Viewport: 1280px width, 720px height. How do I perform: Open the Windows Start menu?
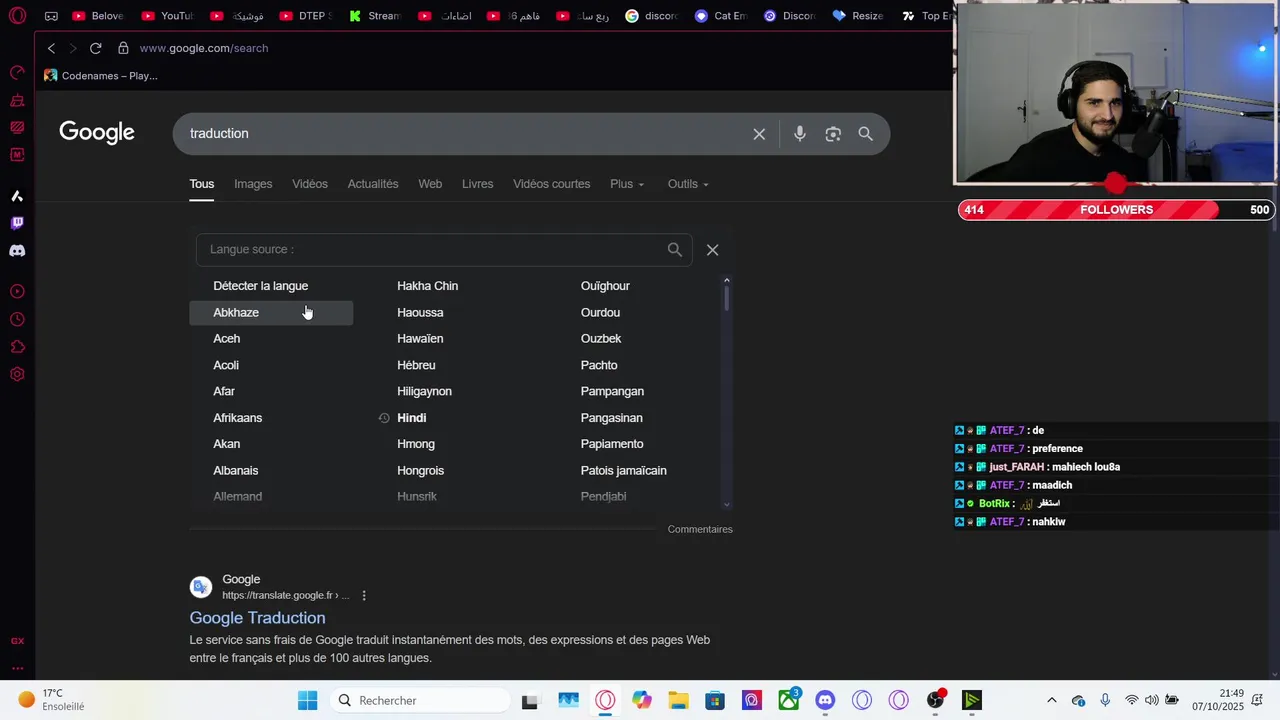[x=307, y=700]
